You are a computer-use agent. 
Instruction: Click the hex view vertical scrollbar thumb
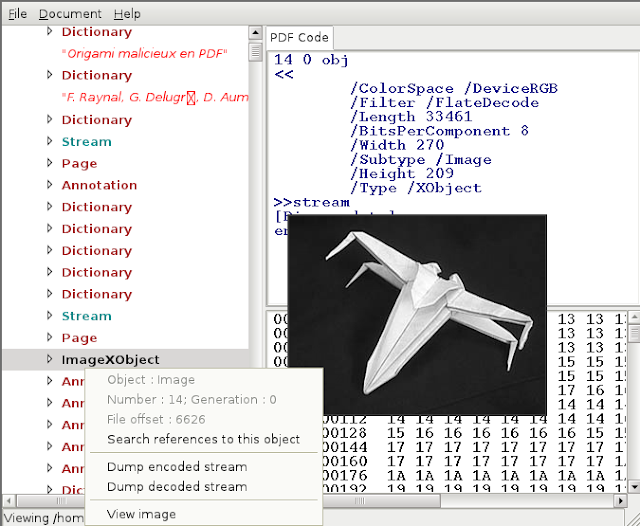pos(634,333)
